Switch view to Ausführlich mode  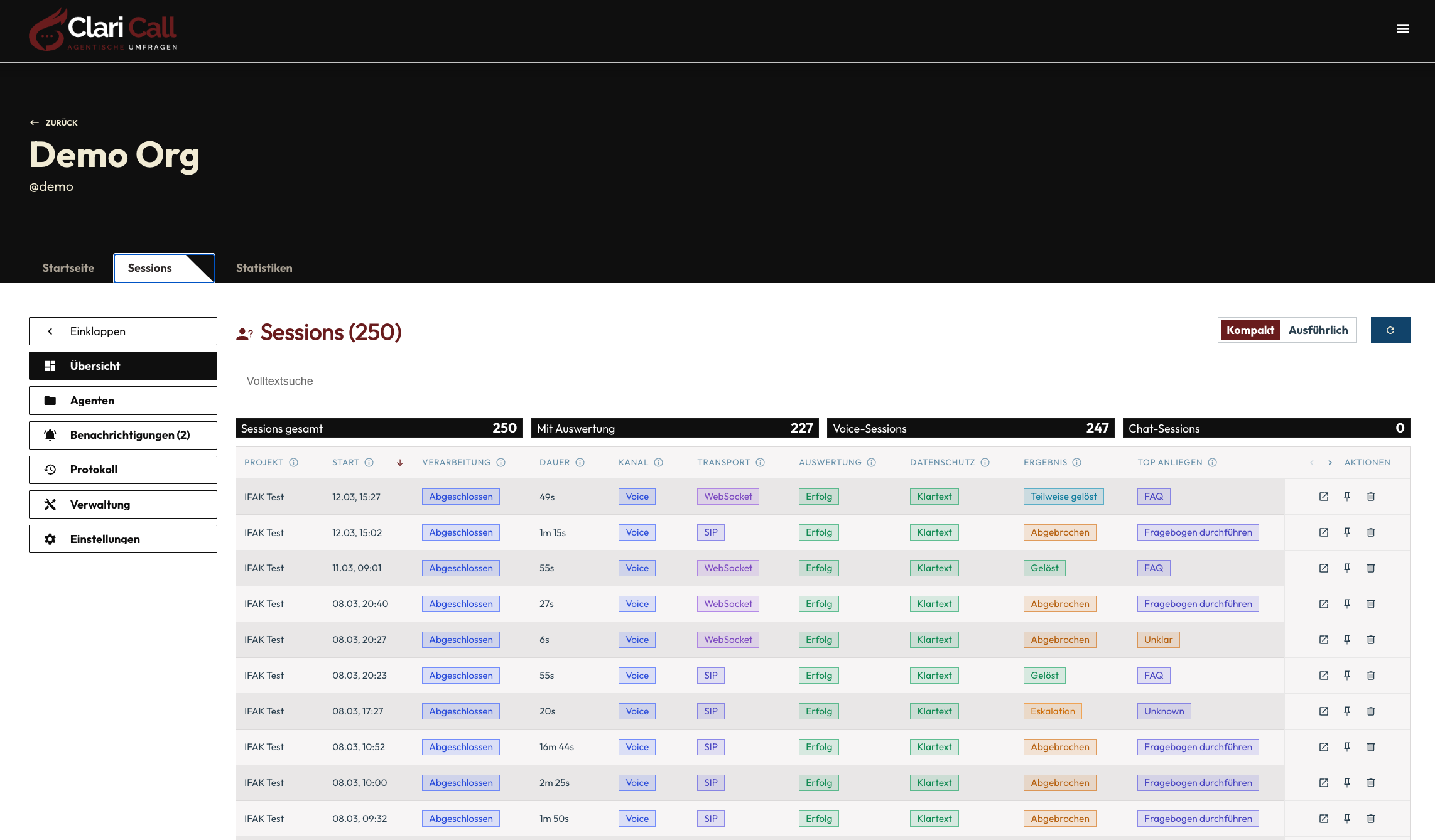pos(1318,330)
